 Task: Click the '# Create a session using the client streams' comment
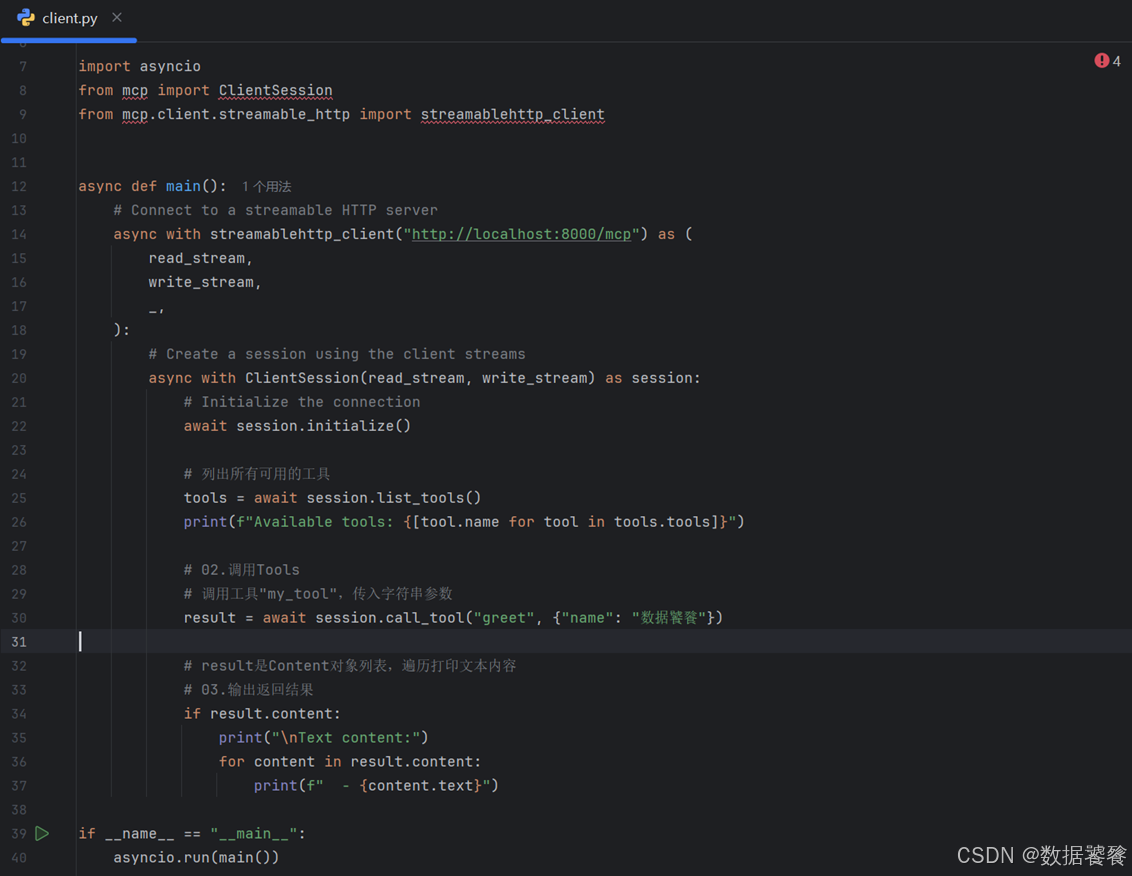pos(337,354)
